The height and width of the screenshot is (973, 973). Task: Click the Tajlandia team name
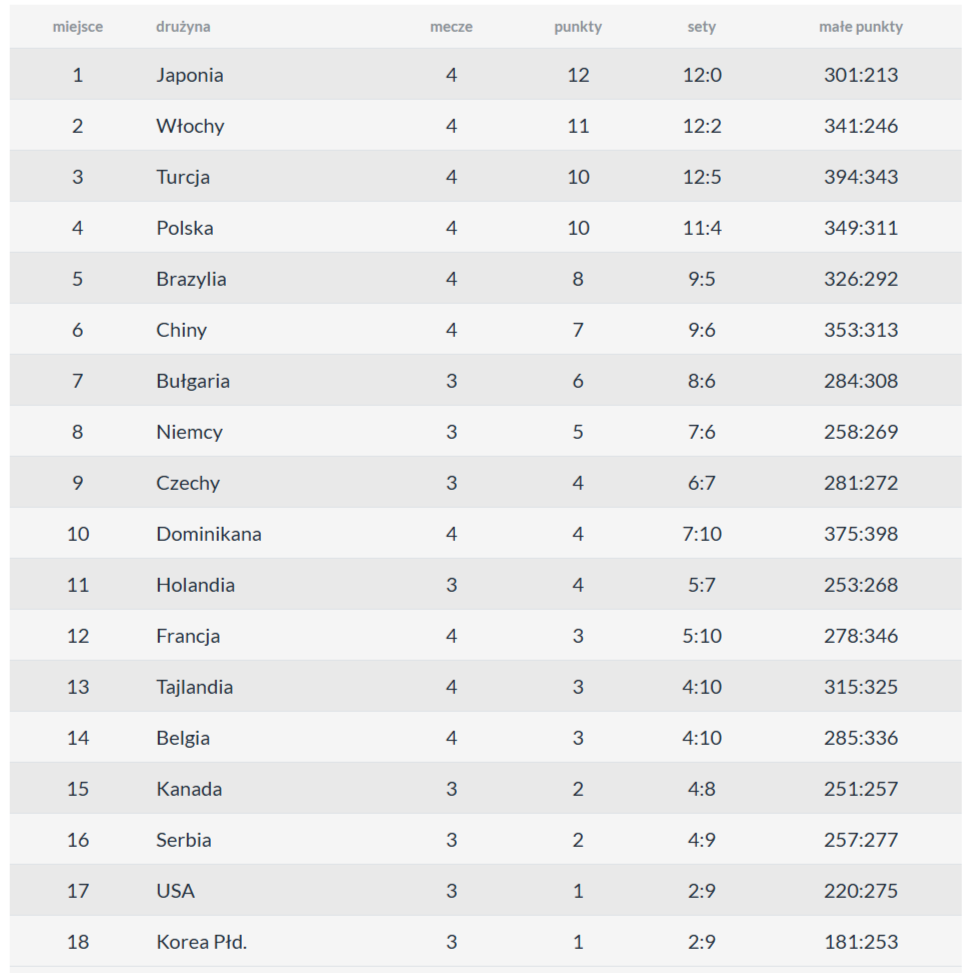coord(194,687)
